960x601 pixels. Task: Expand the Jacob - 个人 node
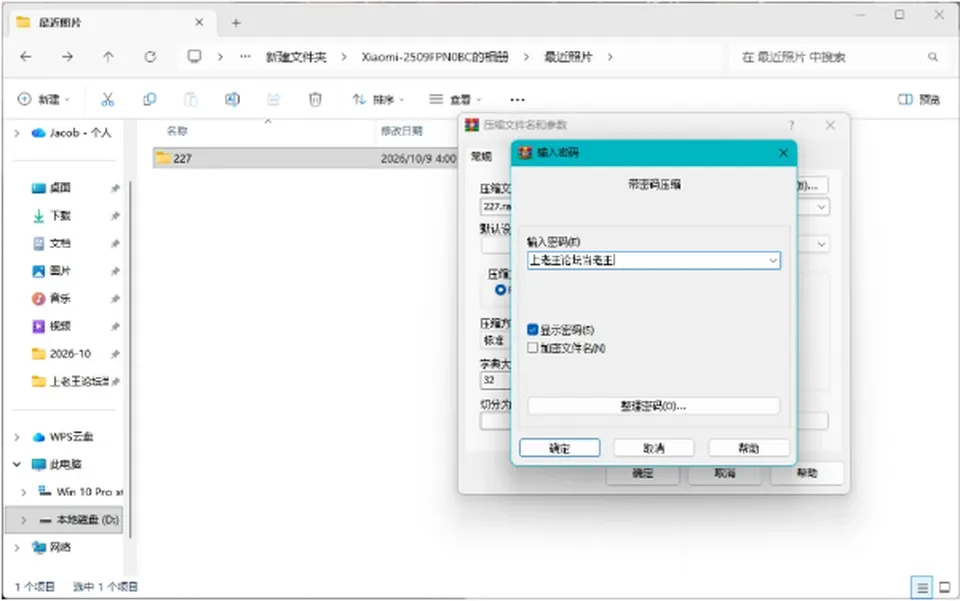pos(17,133)
